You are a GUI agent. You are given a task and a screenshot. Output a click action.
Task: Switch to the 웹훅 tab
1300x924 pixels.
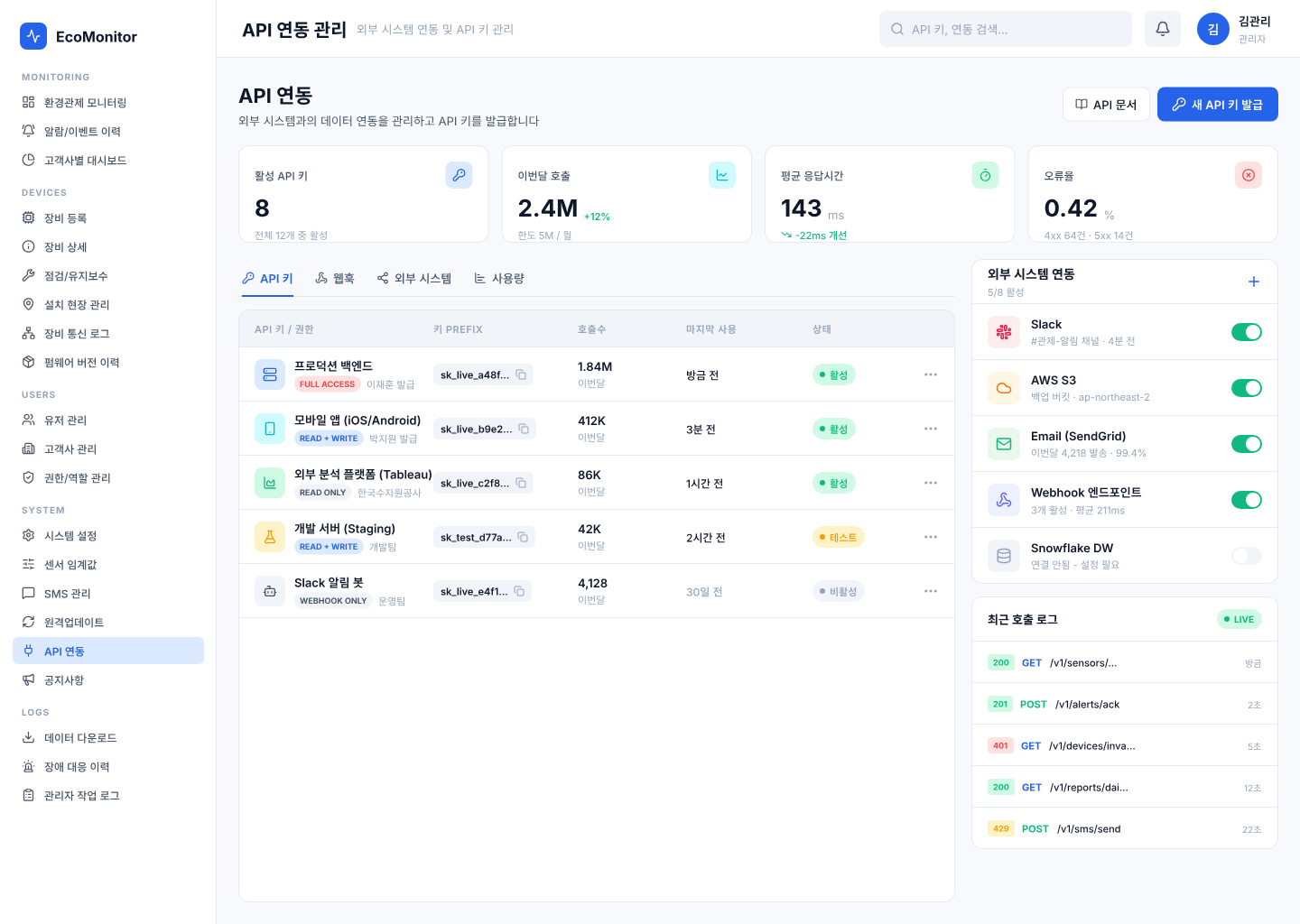pos(334,279)
